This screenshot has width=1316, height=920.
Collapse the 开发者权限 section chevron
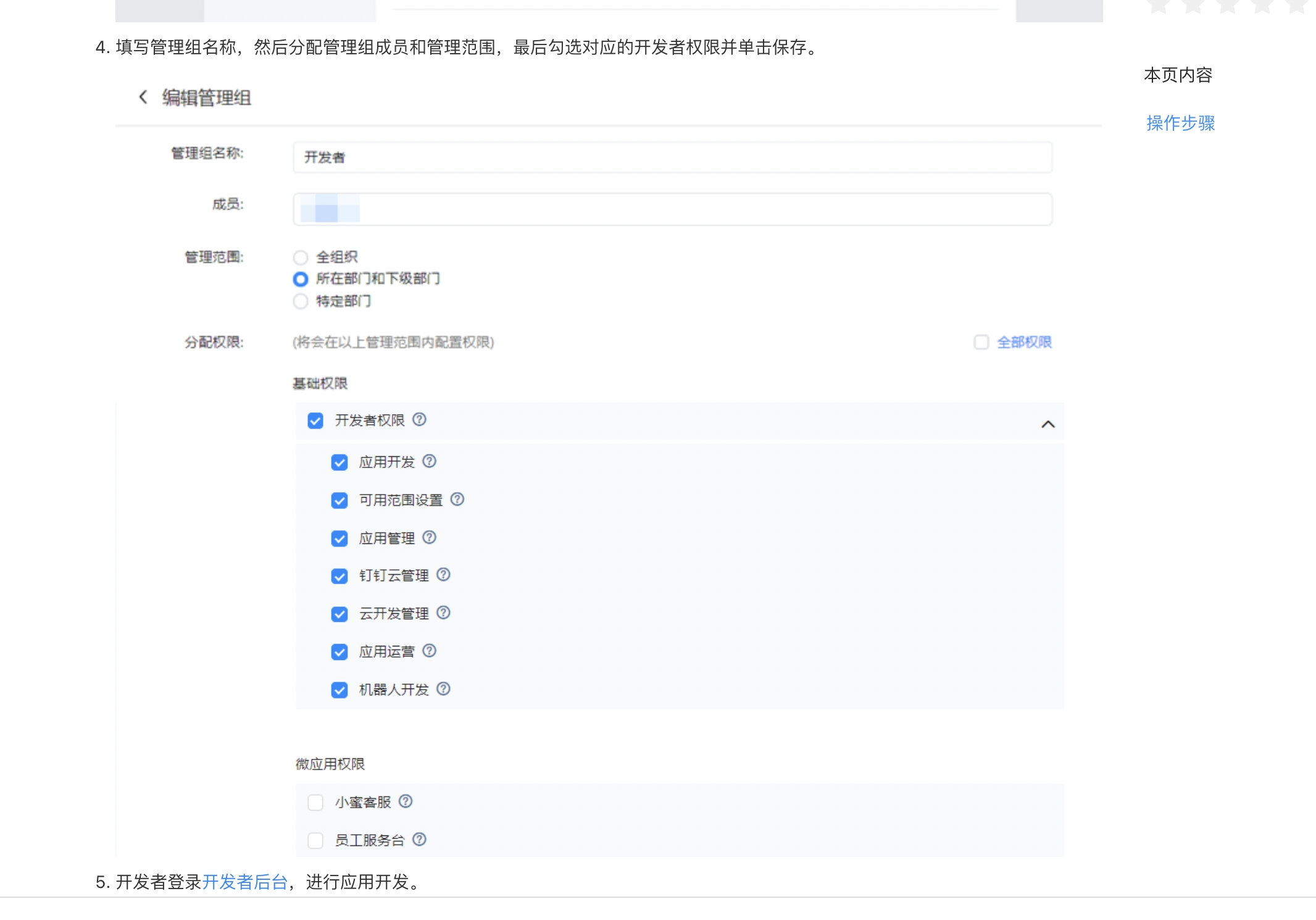tap(1048, 424)
